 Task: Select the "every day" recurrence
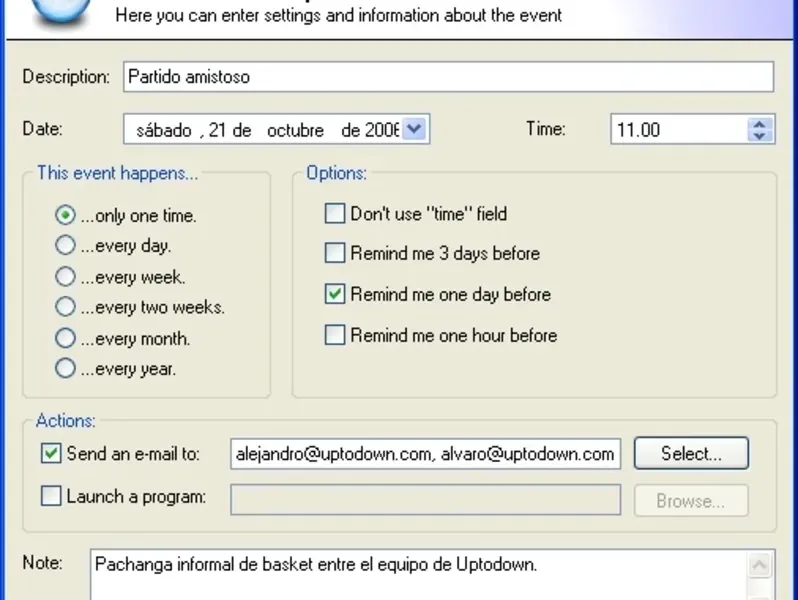66,245
